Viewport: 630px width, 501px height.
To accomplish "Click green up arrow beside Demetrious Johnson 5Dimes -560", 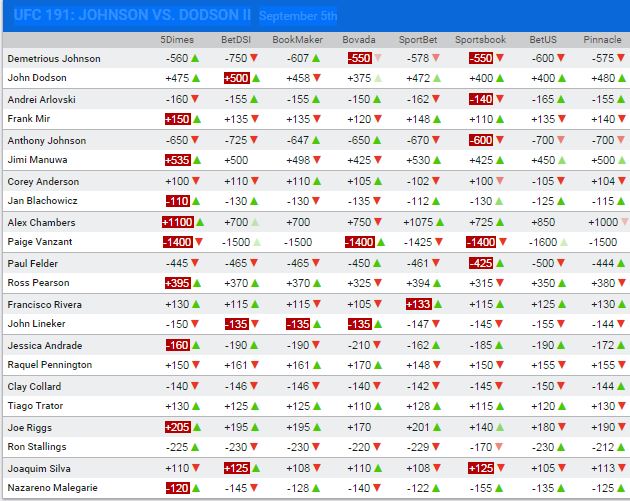I will point(195,58).
